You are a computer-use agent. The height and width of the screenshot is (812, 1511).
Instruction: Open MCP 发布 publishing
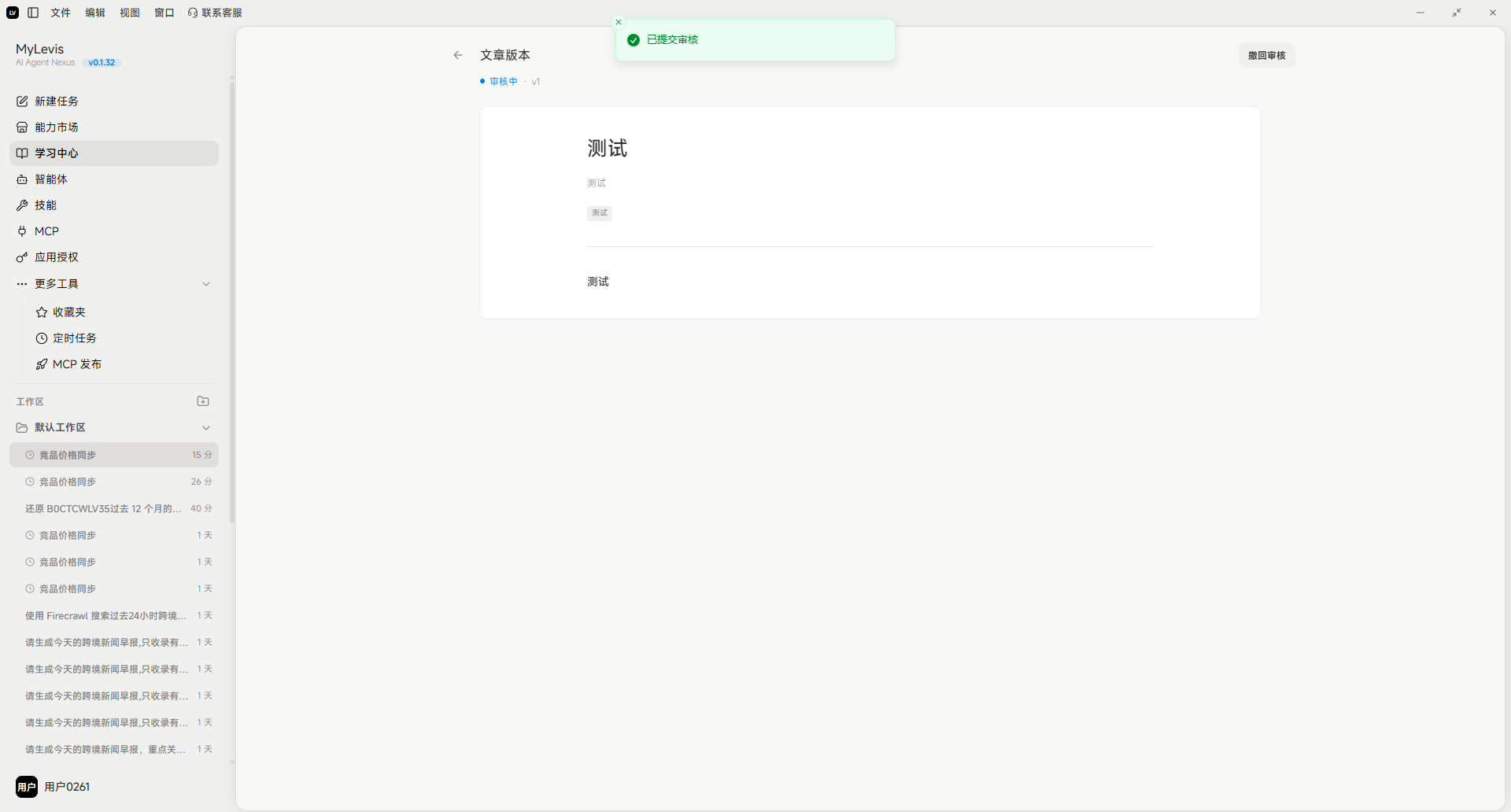click(124, 364)
